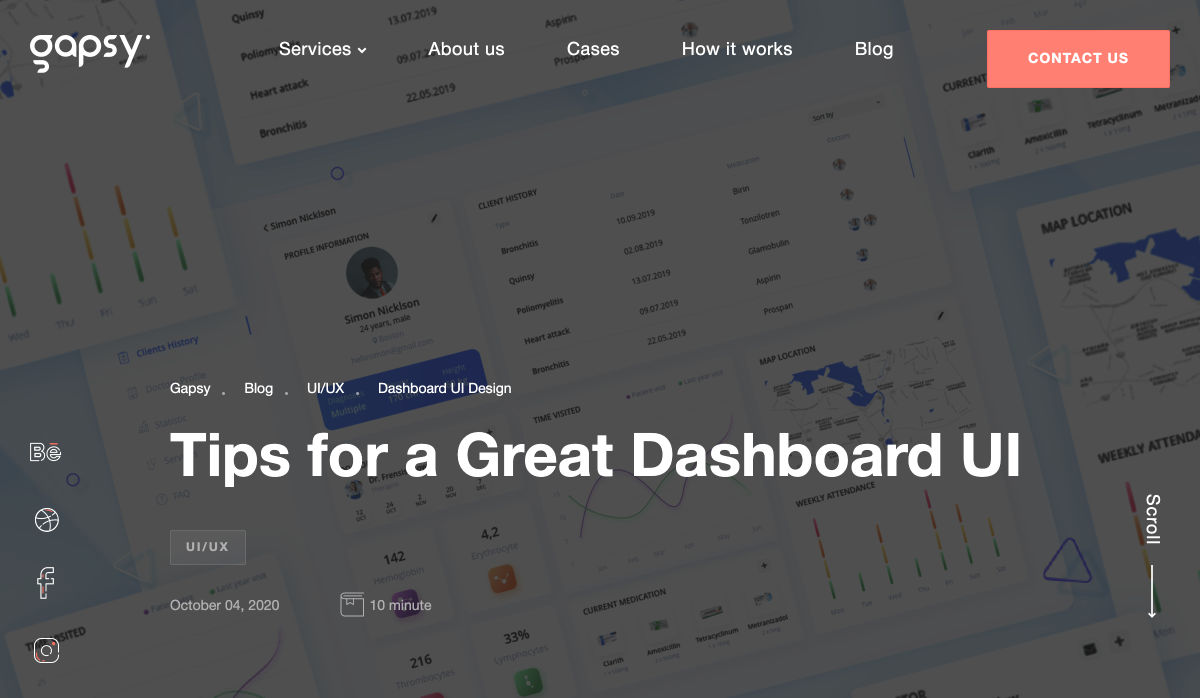Click the Gapsy breadcrumb link
Image resolution: width=1200 pixels, height=698 pixels.
point(190,388)
